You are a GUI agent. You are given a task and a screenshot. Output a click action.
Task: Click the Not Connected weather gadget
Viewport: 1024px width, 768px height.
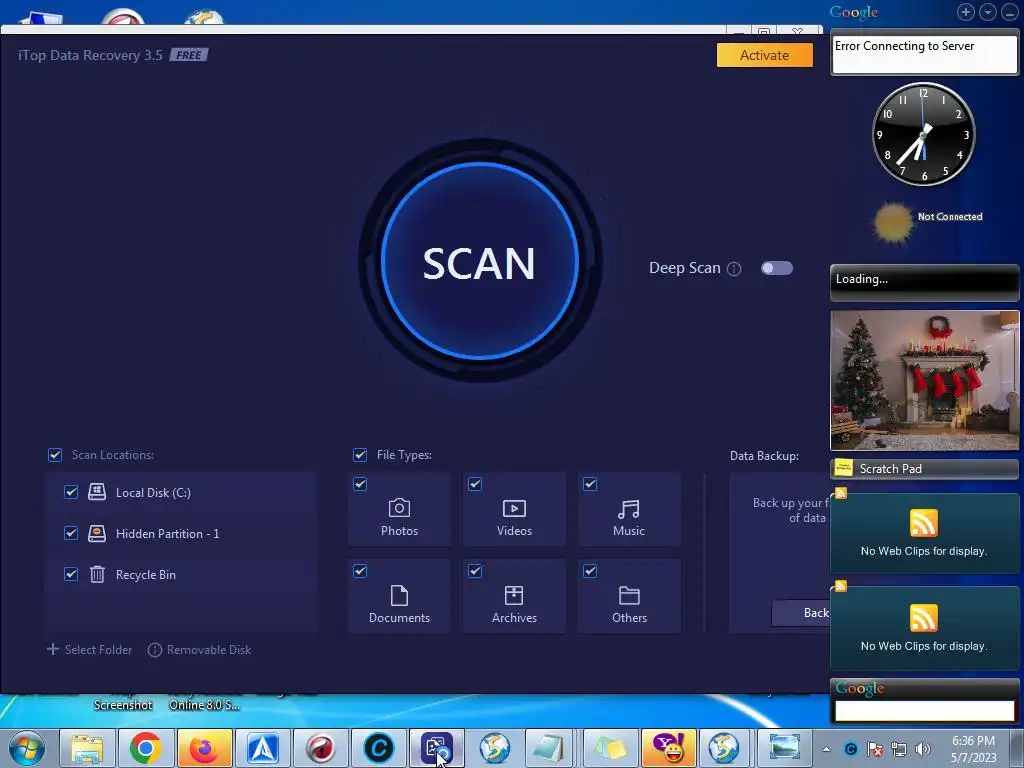click(927, 223)
